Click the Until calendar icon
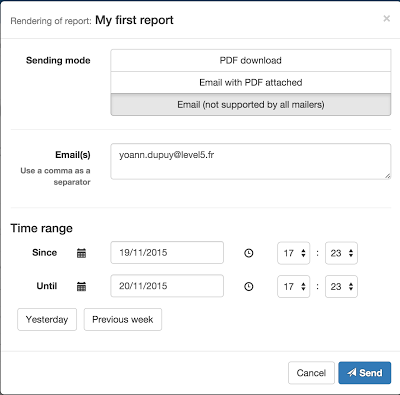The width and height of the screenshot is (400, 395). coord(81,286)
